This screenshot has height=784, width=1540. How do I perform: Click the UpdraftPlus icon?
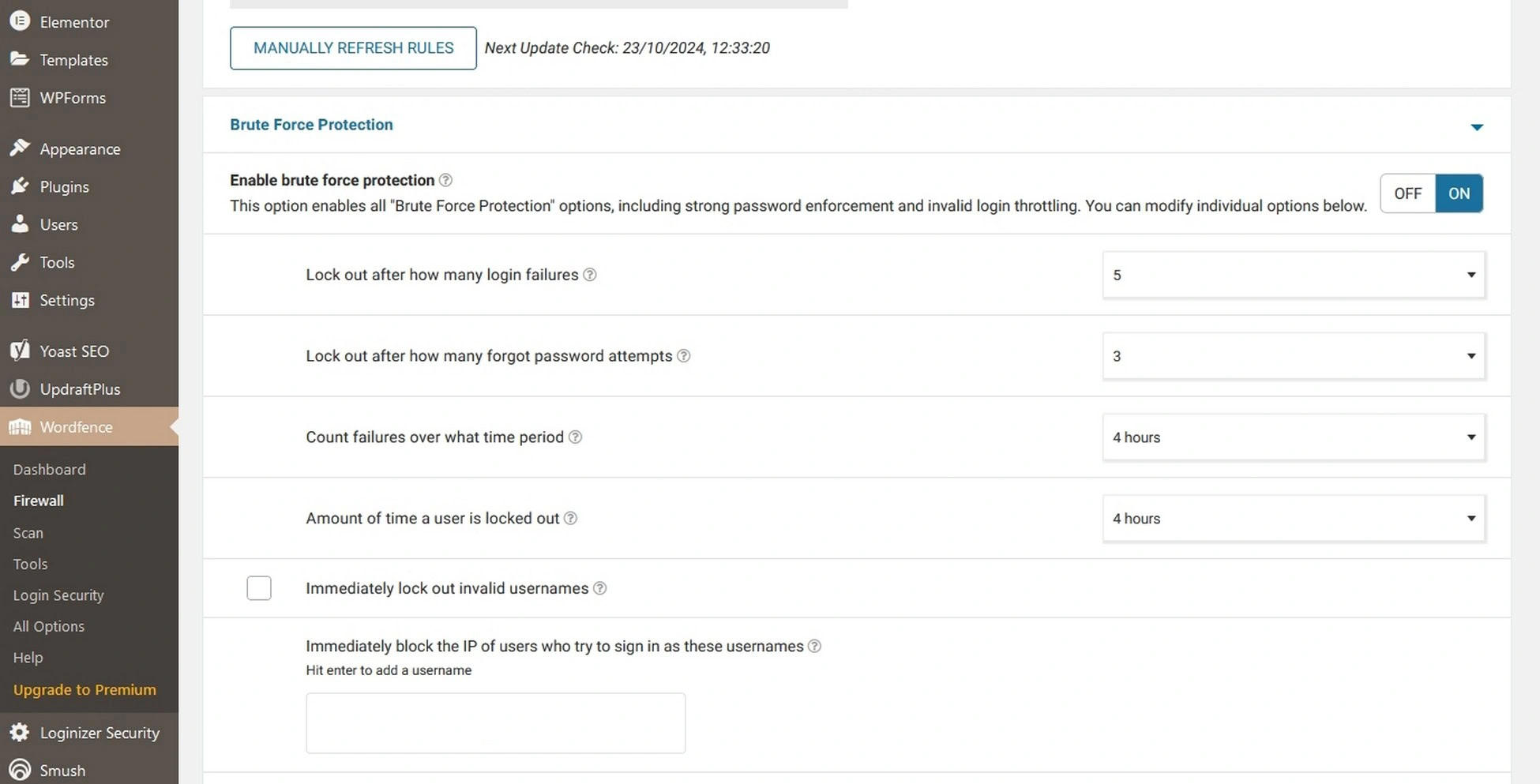pos(20,388)
